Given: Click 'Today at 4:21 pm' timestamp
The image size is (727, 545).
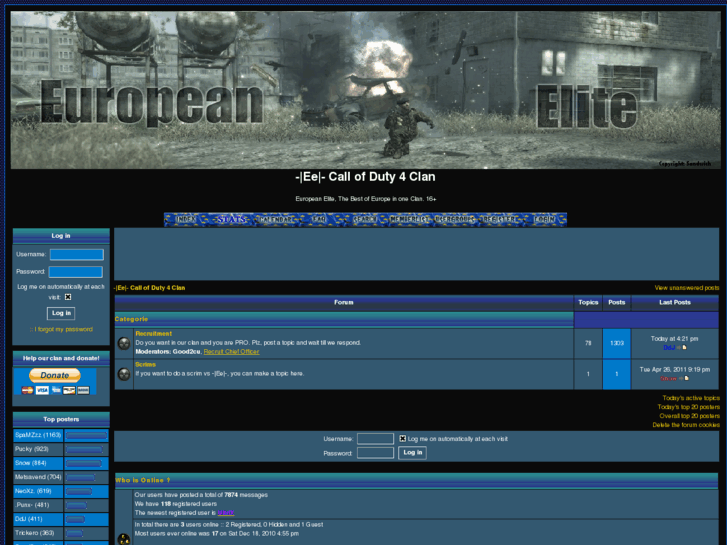Looking at the screenshot, I should click(x=674, y=339).
